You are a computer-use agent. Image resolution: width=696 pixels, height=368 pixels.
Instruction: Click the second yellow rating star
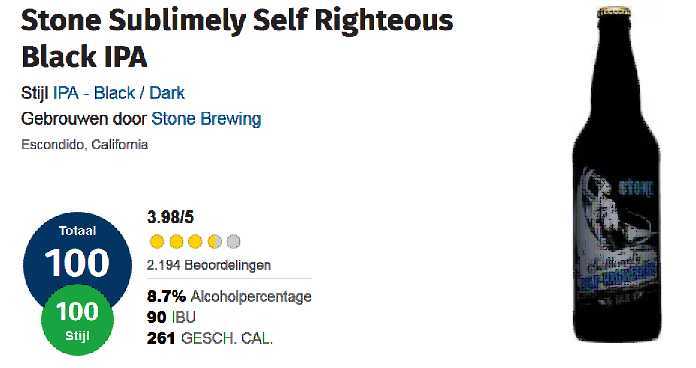176,242
